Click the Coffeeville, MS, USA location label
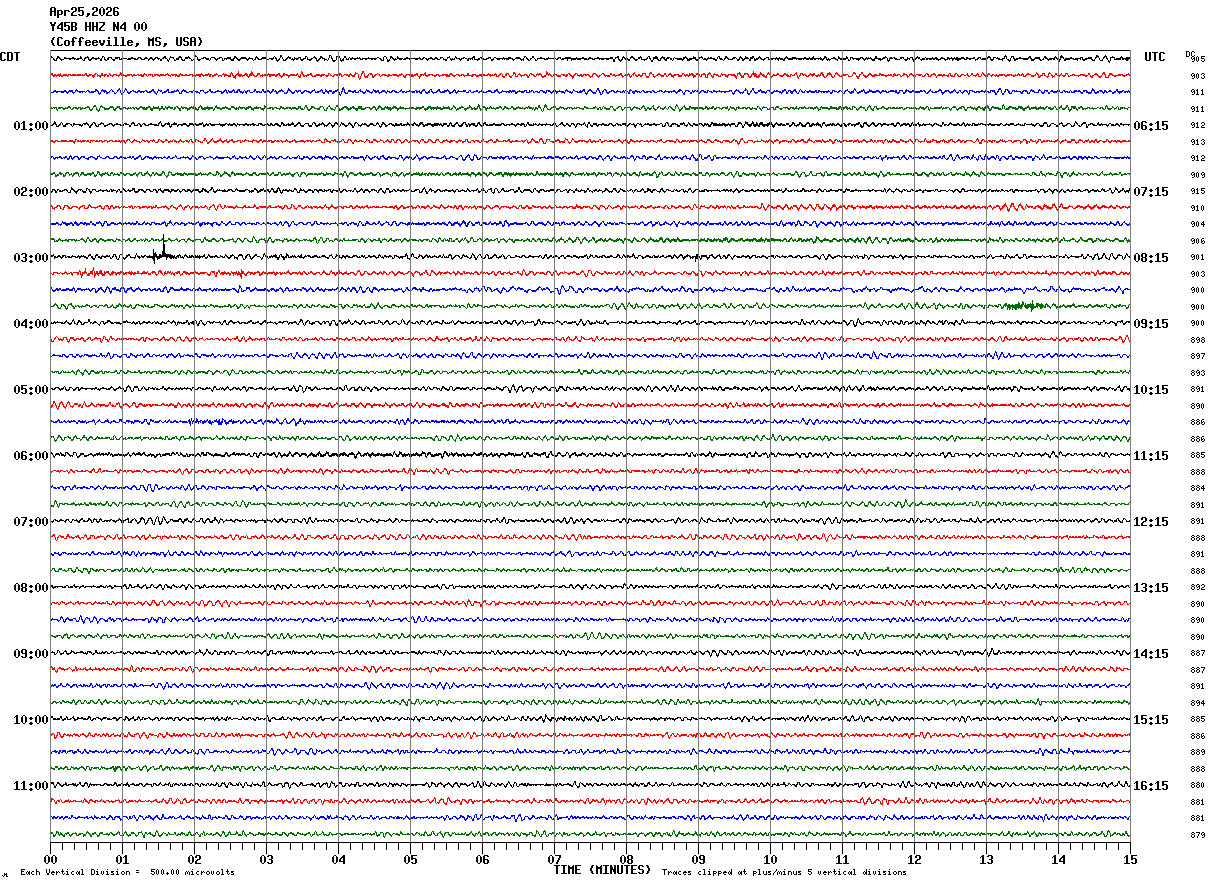This screenshot has height=886, width=1210. 126,42
